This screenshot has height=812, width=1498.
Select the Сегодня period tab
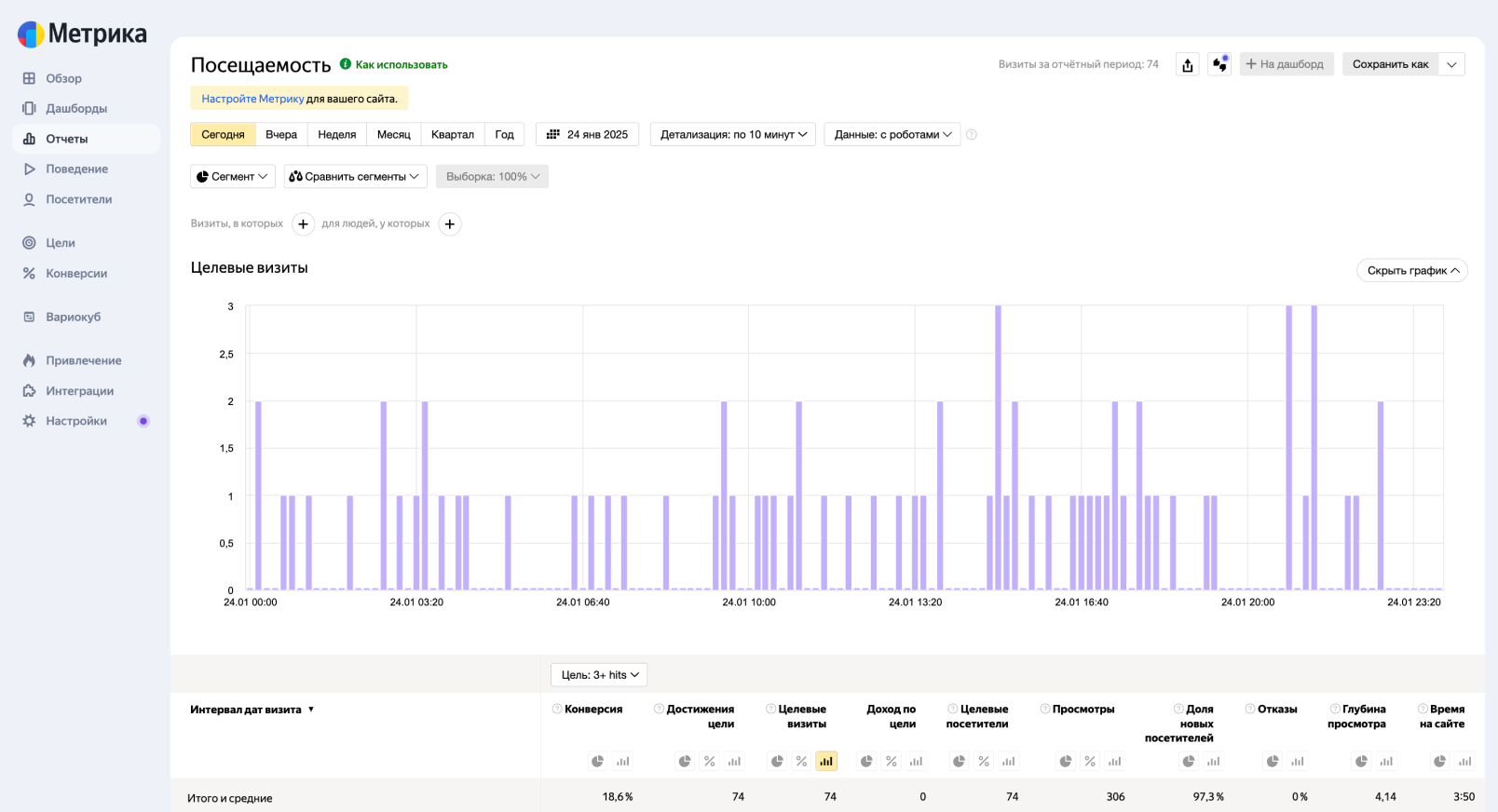tap(223, 134)
